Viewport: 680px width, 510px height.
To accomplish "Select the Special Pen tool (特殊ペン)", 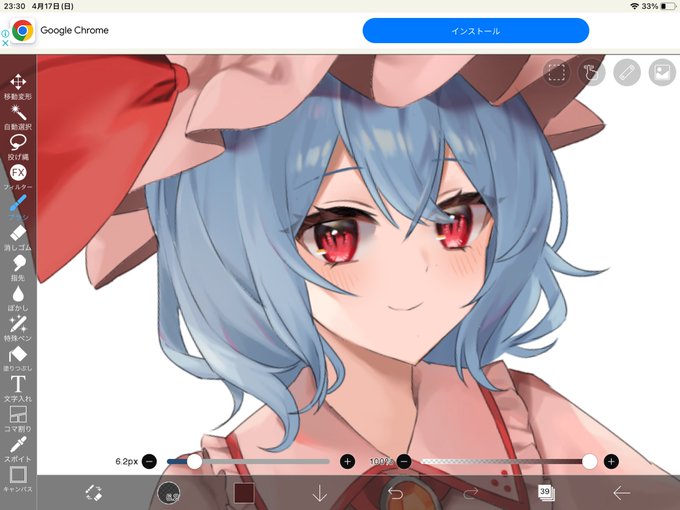I will 18,328.
